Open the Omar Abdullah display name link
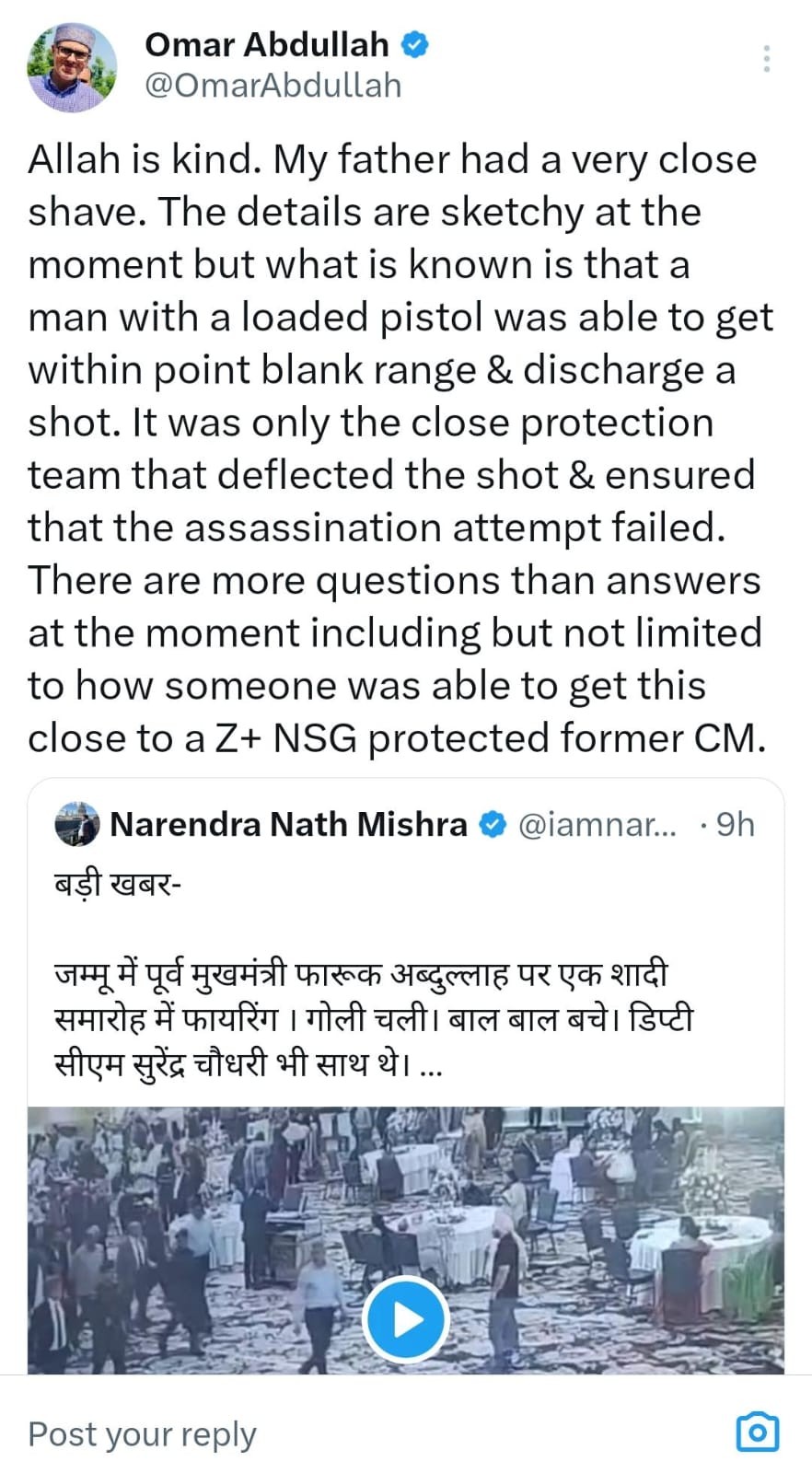812x1473 pixels. click(x=267, y=44)
